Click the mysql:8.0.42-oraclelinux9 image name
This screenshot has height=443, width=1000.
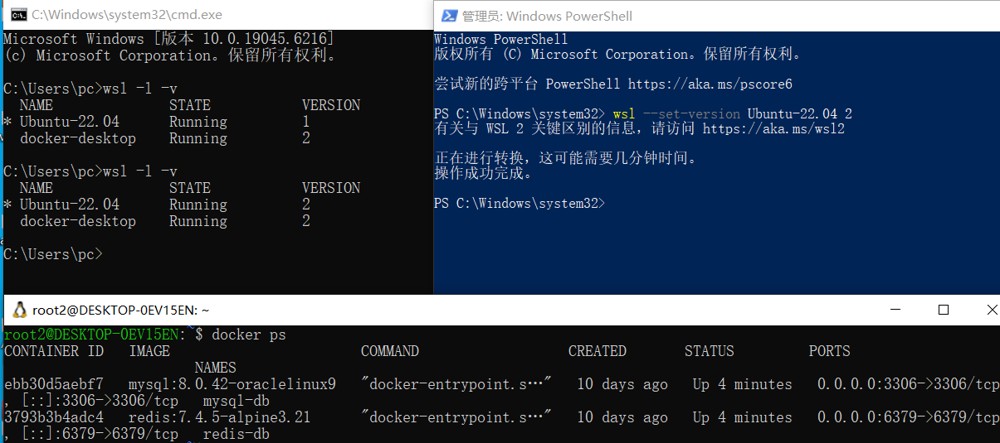[x=232, y=384]
